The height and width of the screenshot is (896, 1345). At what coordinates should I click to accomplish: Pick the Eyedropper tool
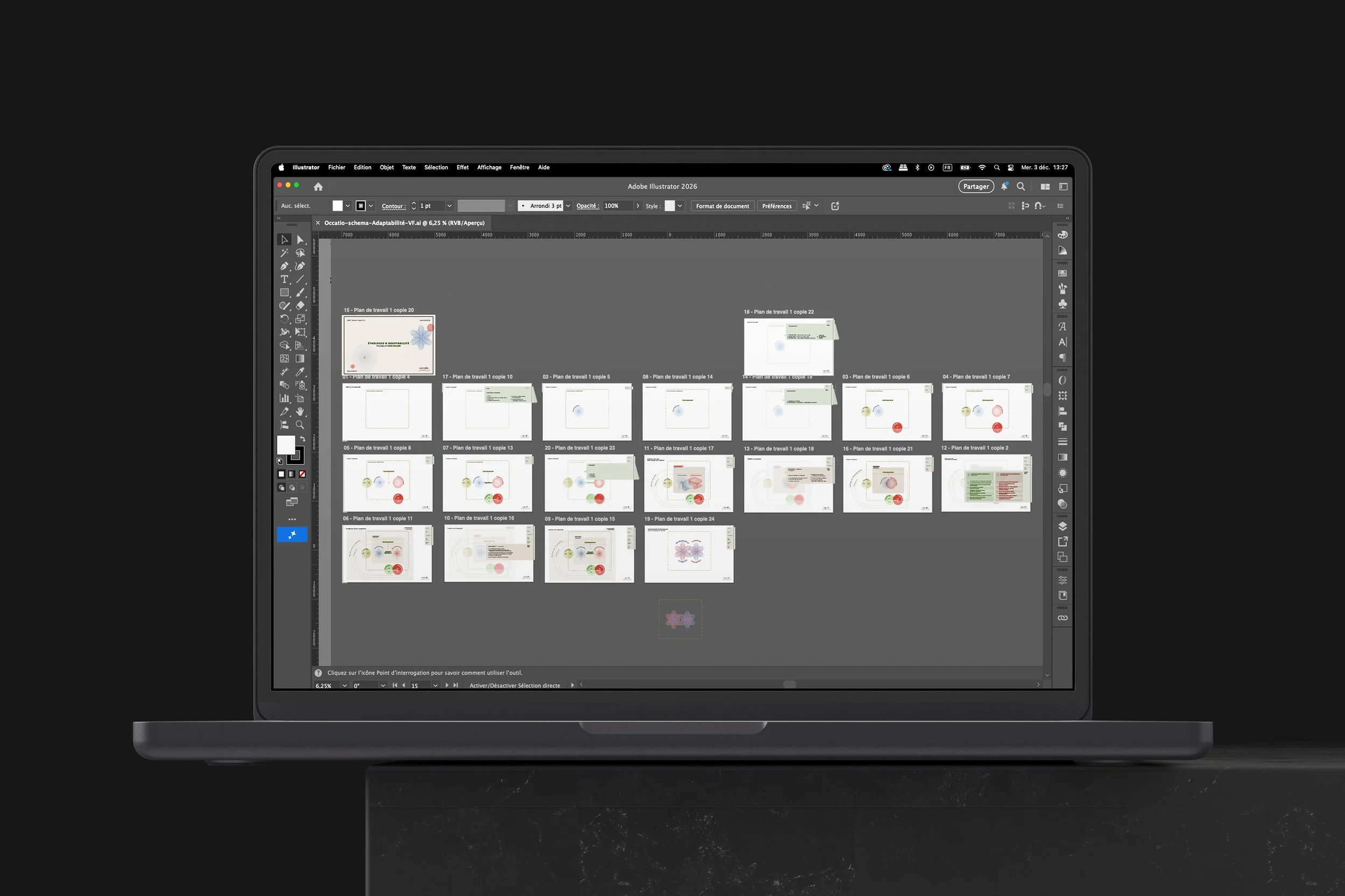(x=300, y=372)
